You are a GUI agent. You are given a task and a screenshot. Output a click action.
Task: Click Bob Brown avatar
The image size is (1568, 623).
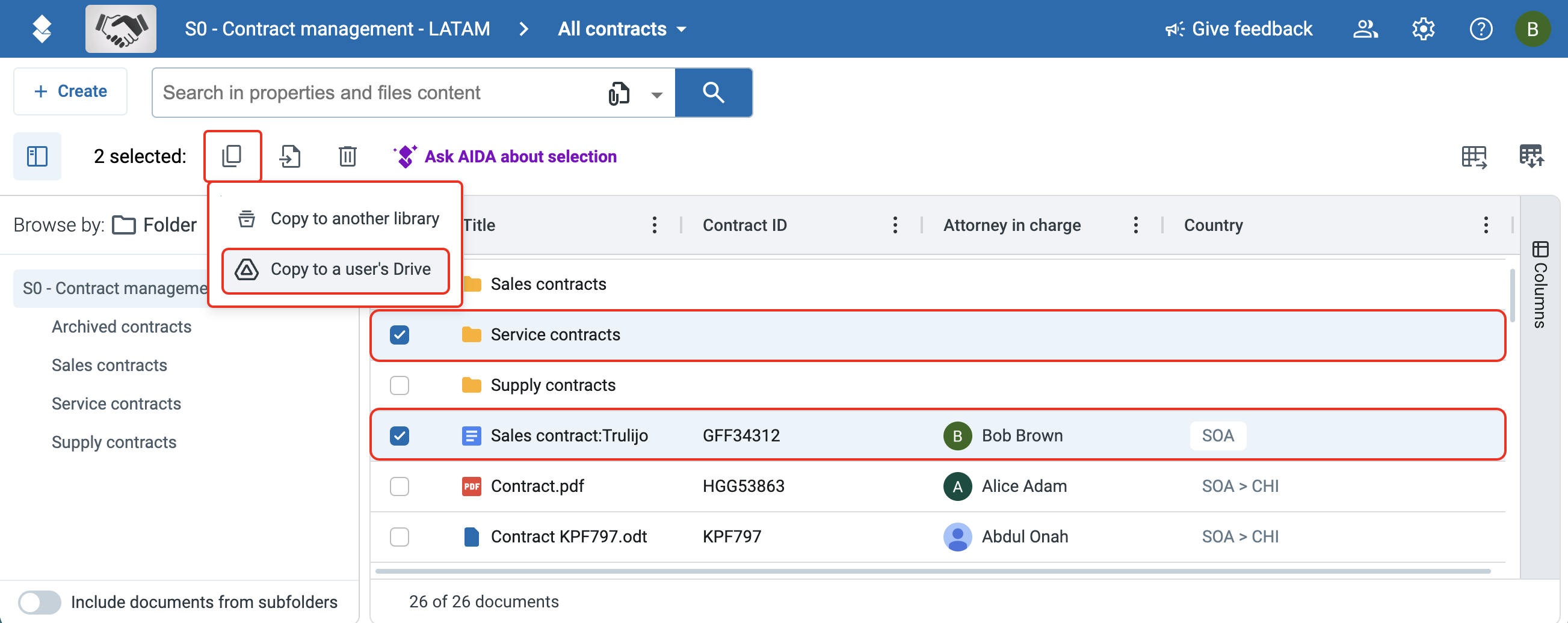(957, 435)
